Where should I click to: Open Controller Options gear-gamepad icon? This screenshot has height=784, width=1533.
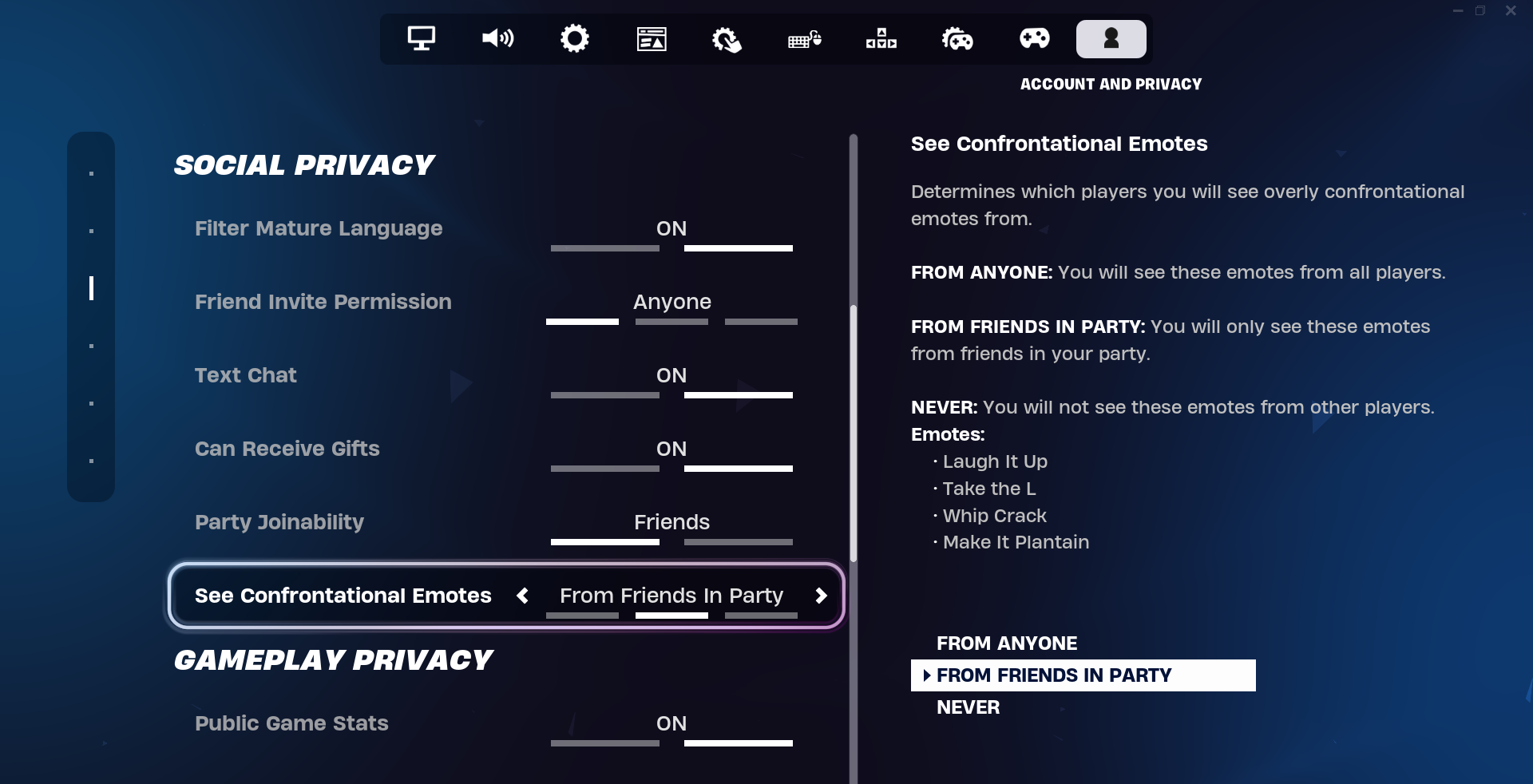957,38
